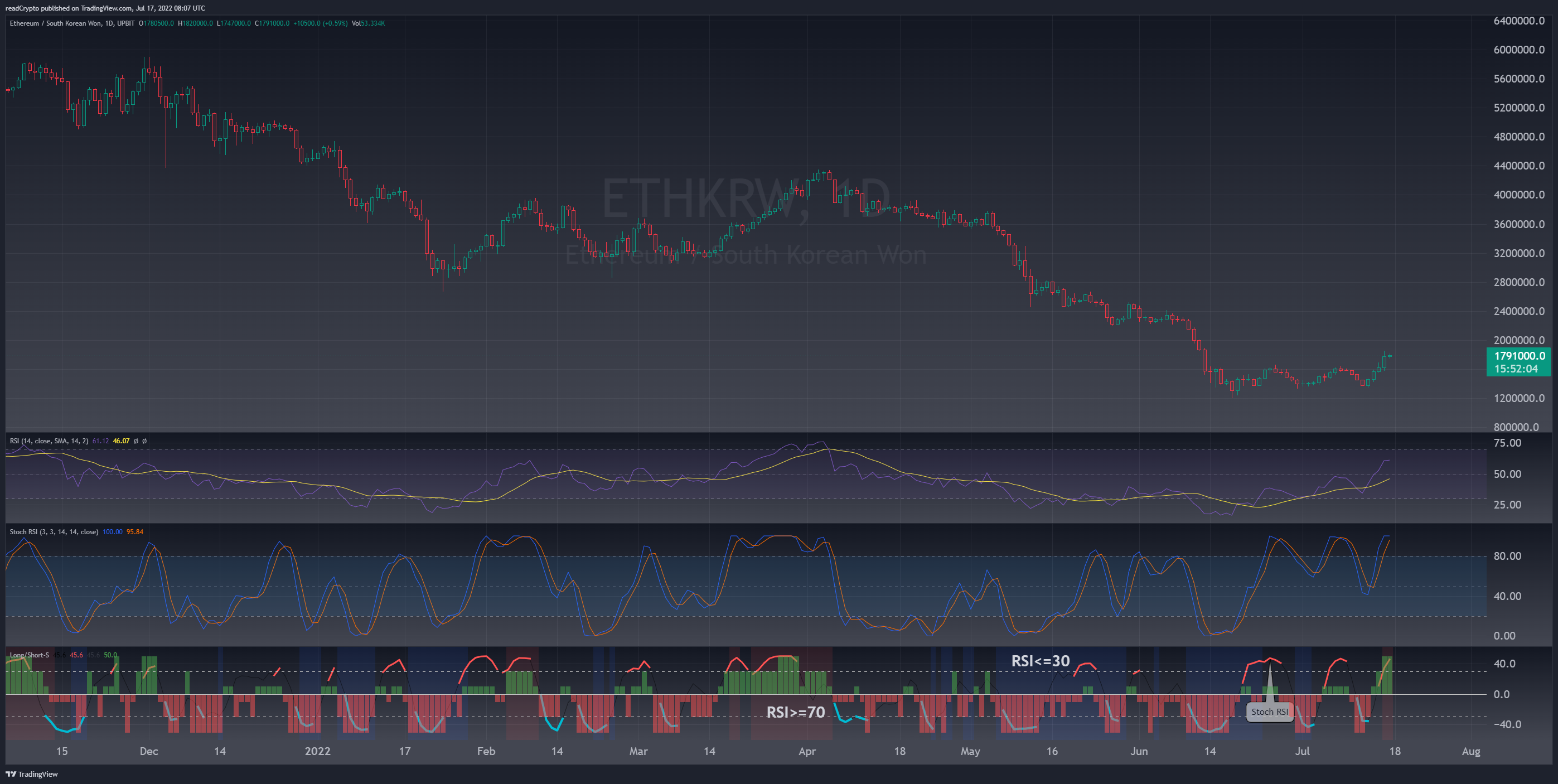1558x784 pixels.
Task: Click the Aug date on the time axis
Action: click(1471, 751)
